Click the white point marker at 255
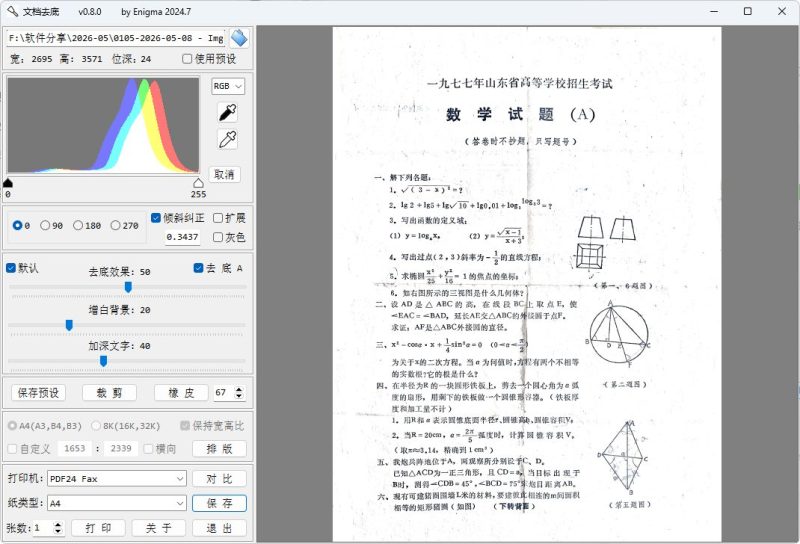The width and height of the screenshot is (800, 544). pos(198,183)
